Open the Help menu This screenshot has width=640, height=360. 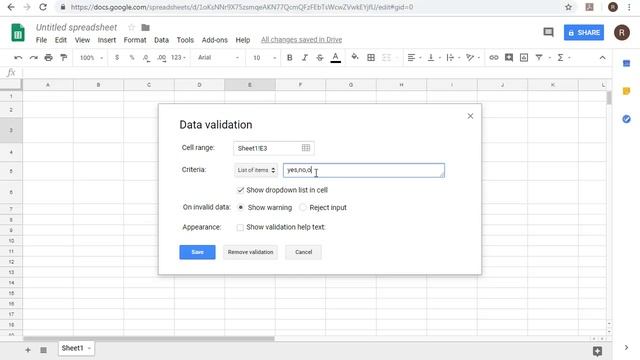click(242, 40)
